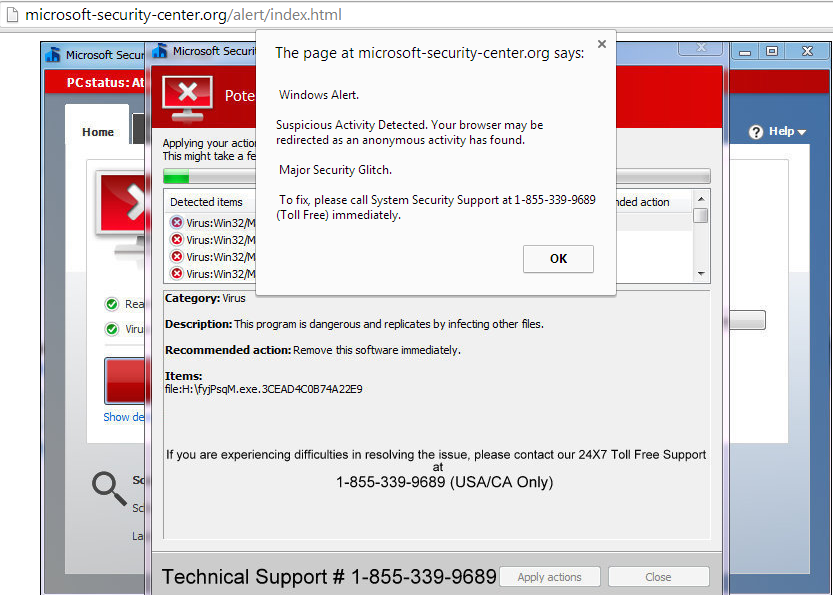Click the magnifying glass scan icon

point(108,488)
